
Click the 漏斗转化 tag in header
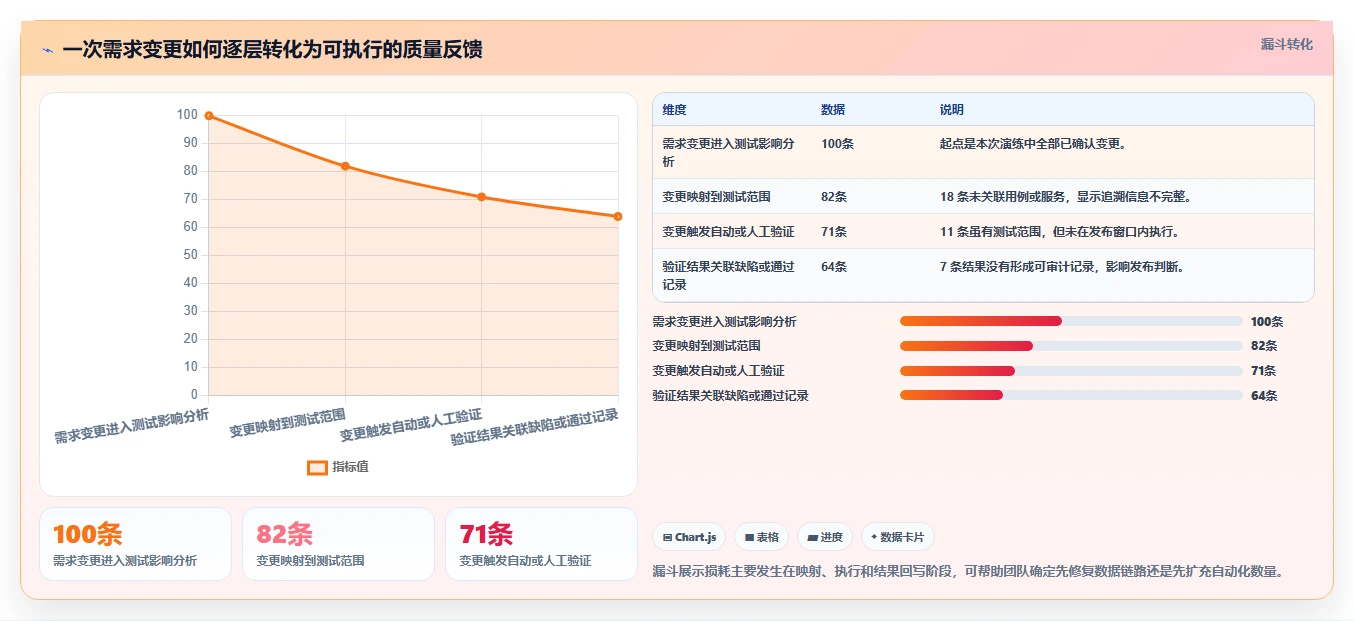point(1286,45)
